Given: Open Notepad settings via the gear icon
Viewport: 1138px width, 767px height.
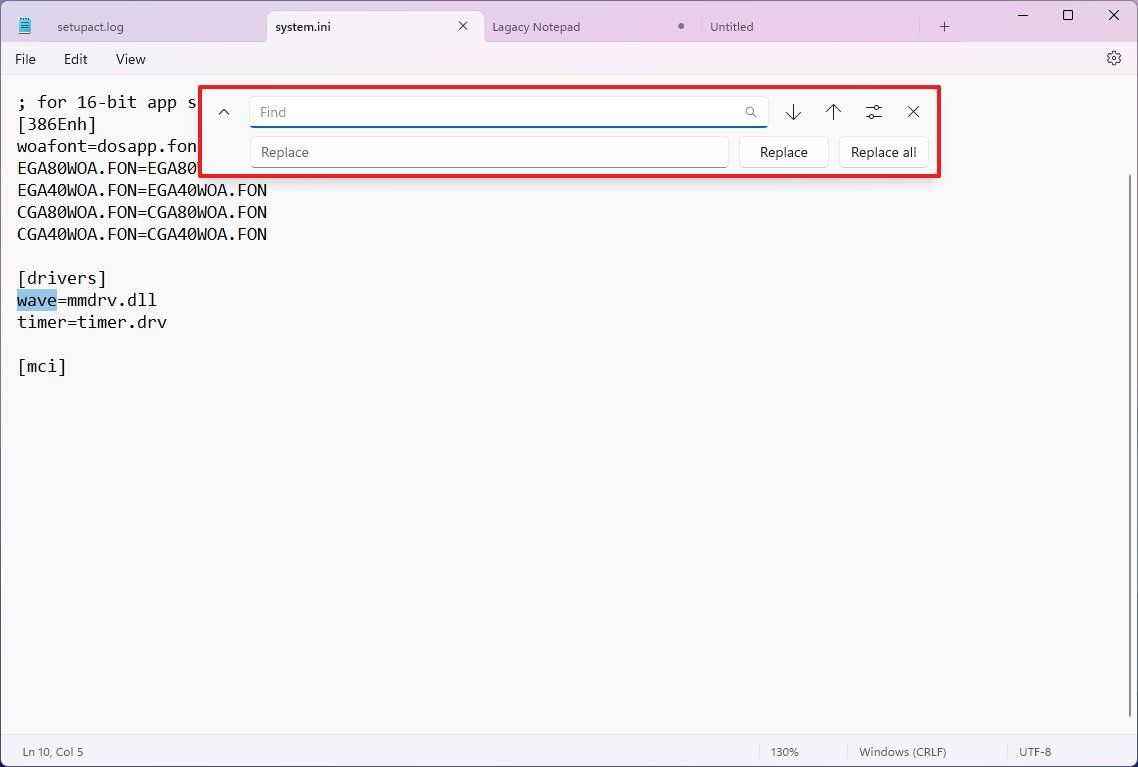Looking at the screenshot, I should point(1114,58).
